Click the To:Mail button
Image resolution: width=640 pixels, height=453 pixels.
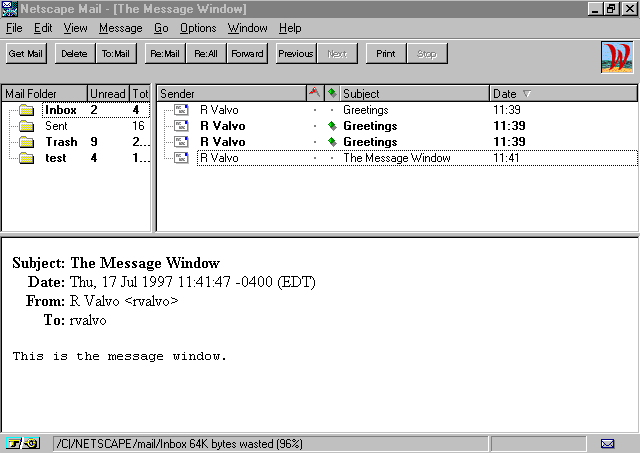pyautogui.click(x=116, y=53)
